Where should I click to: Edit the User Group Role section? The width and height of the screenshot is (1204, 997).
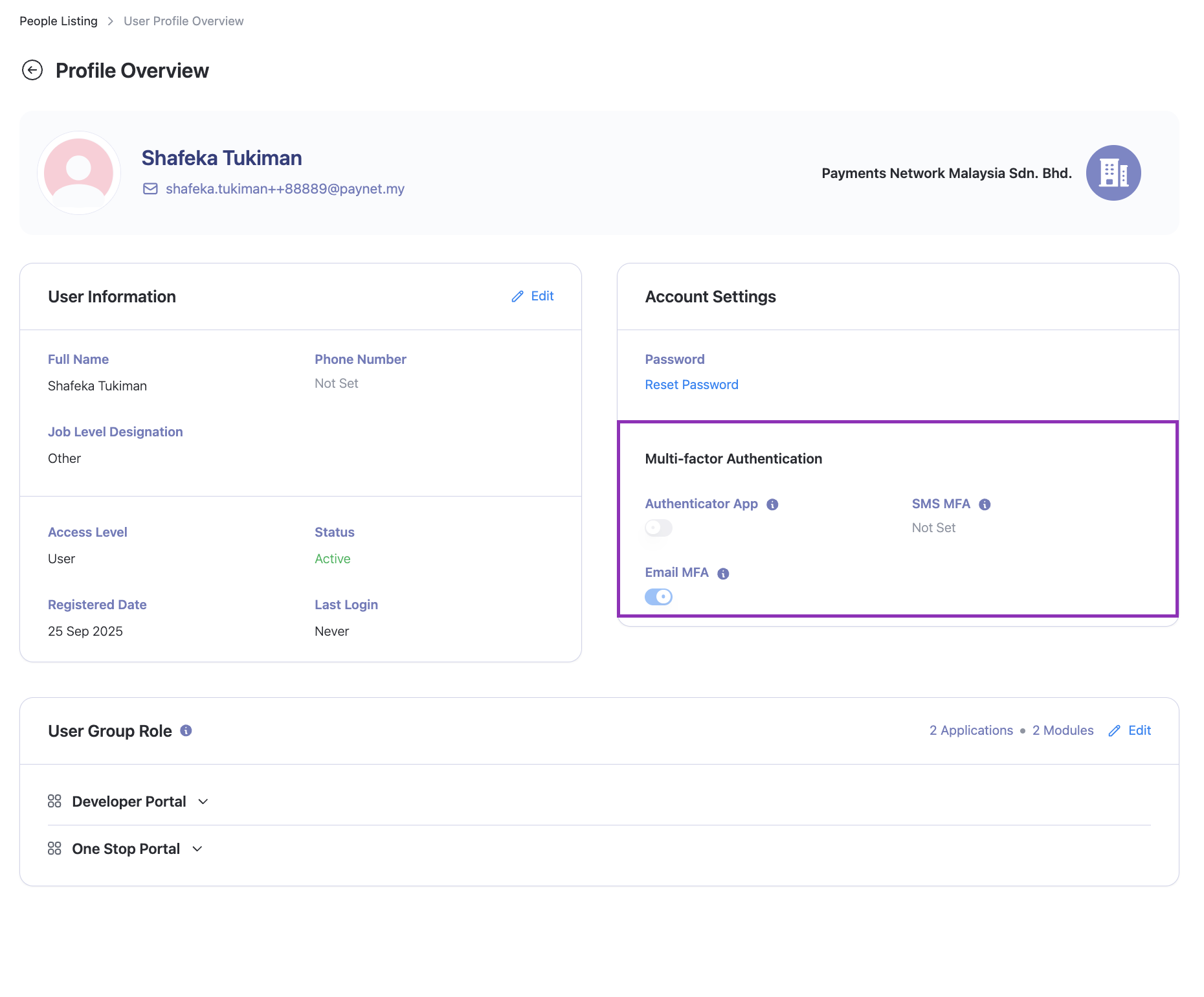[x=1130, y=730]
